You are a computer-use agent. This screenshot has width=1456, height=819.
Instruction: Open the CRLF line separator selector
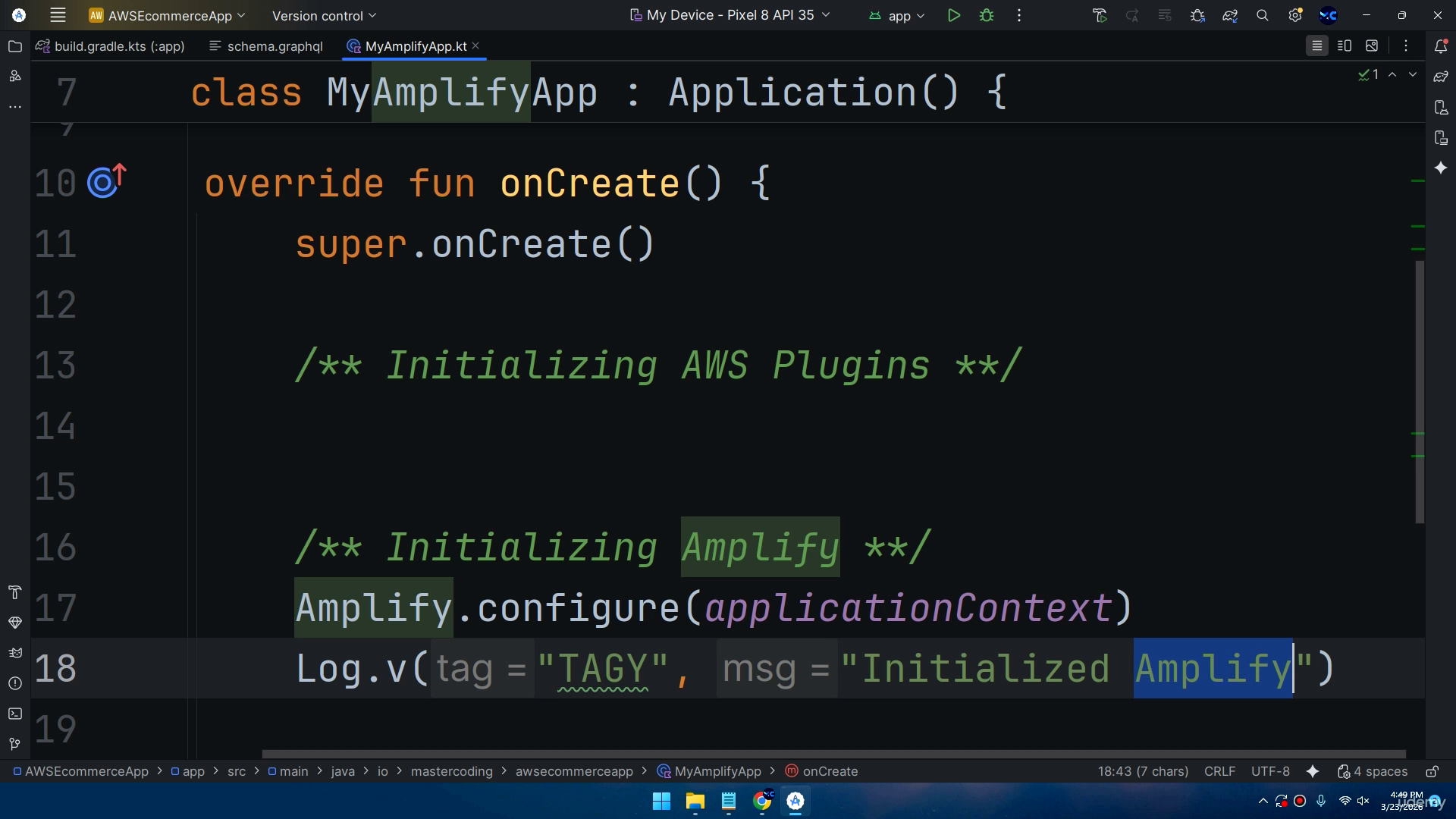pyautogui.click(x=1219, y=771)
